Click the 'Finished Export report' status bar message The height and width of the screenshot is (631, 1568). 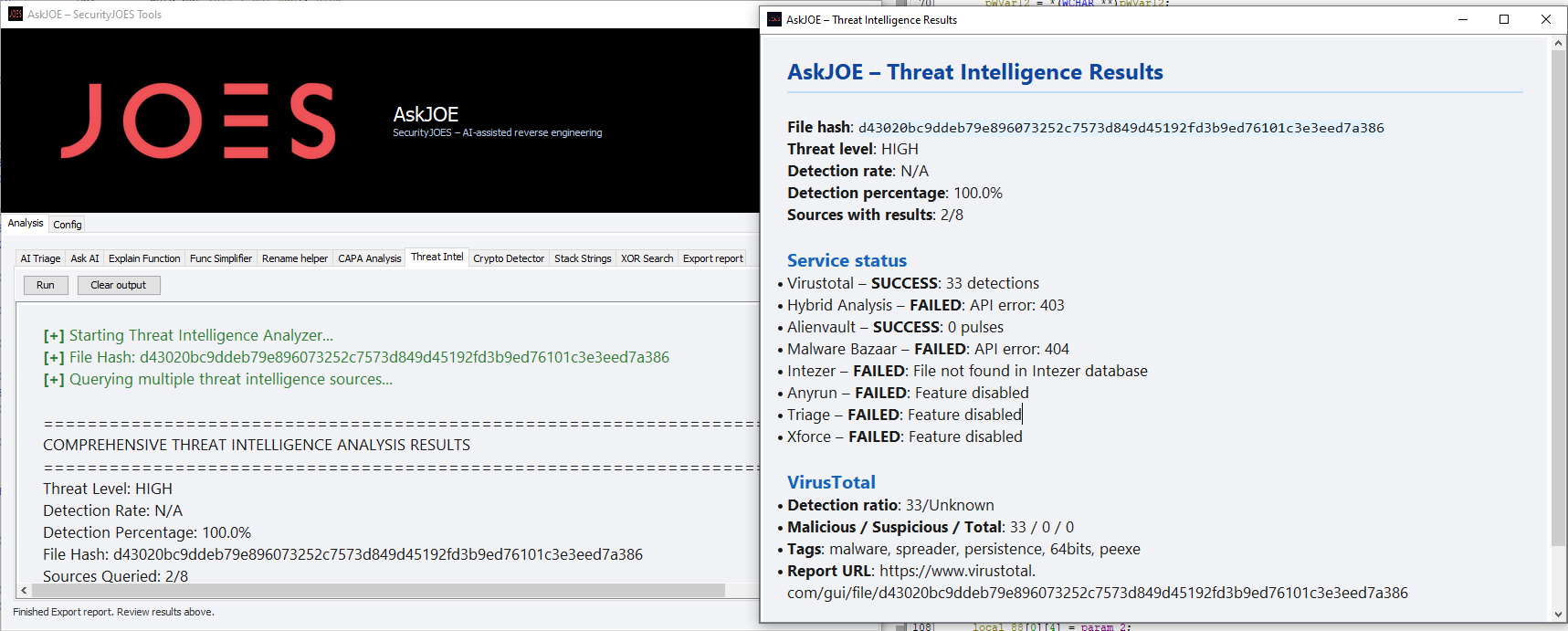coord(113,612)
